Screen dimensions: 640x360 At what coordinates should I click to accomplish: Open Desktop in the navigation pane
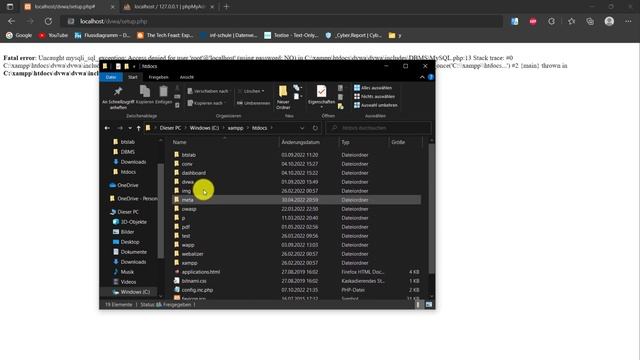point(130,242)
